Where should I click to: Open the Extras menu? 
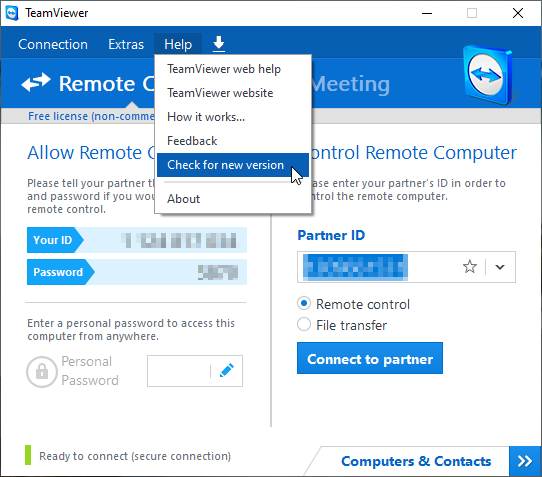(126, 45)
